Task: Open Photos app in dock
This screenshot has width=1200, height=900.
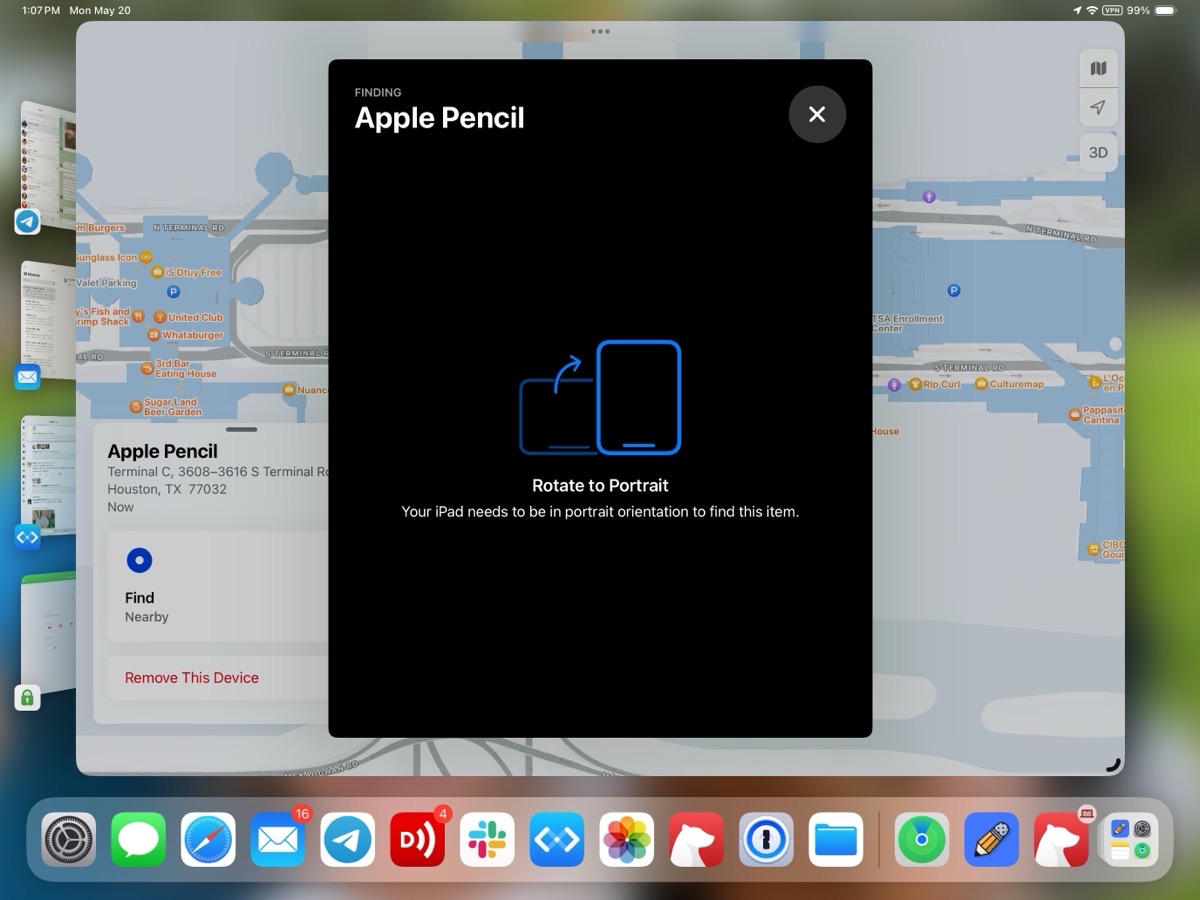Action: [627, 839]
